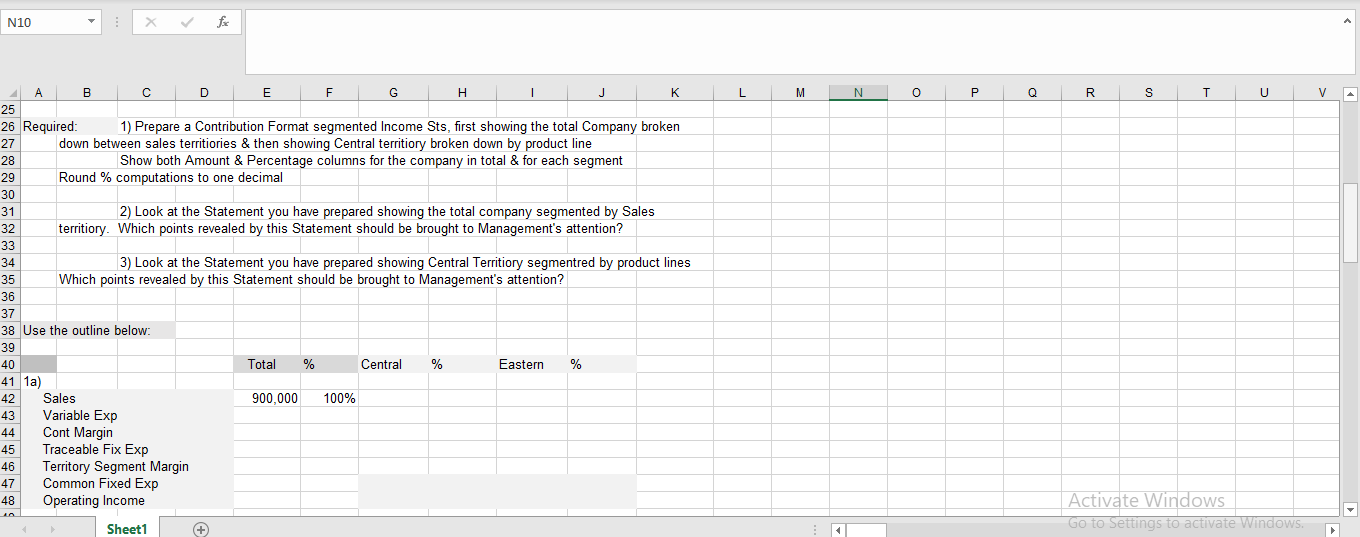Screen dimensions: 1360x537
Task: Click the 'Operating Income' row label
Action: pyautogui.click(x=94, y=501)
